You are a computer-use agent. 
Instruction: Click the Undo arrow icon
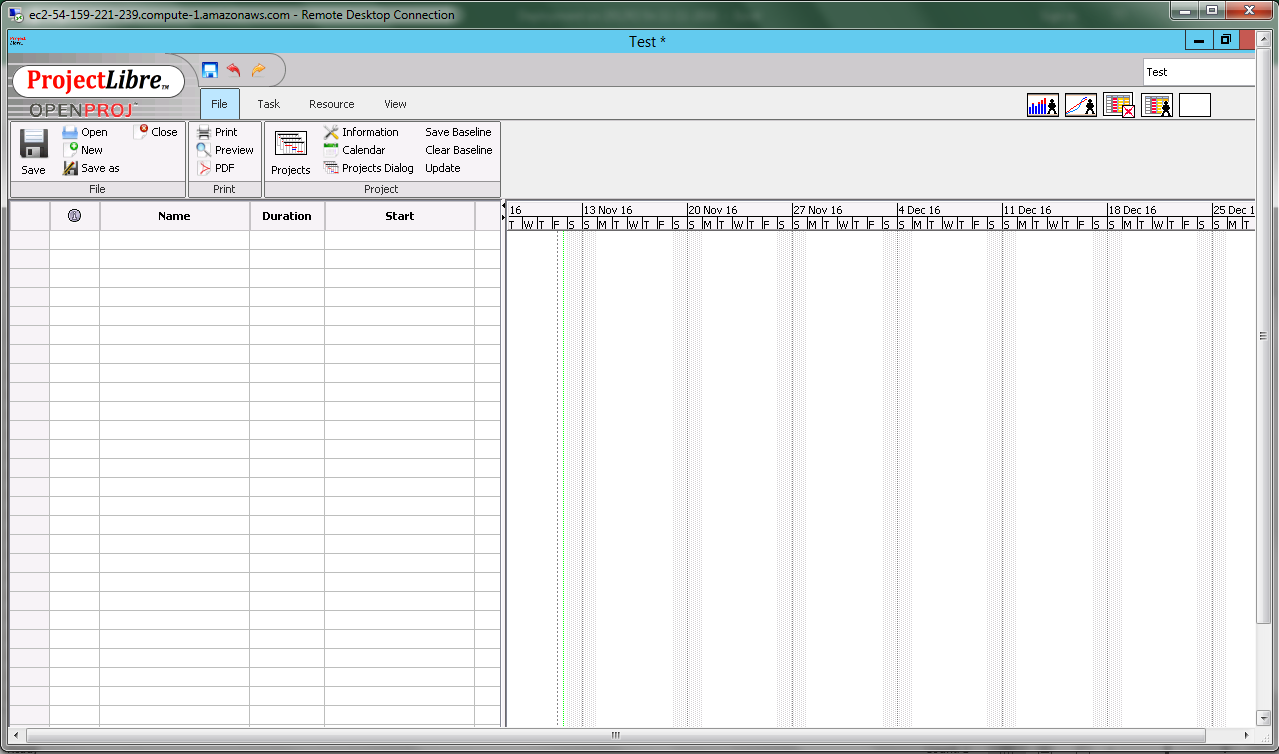click(234, 70)
